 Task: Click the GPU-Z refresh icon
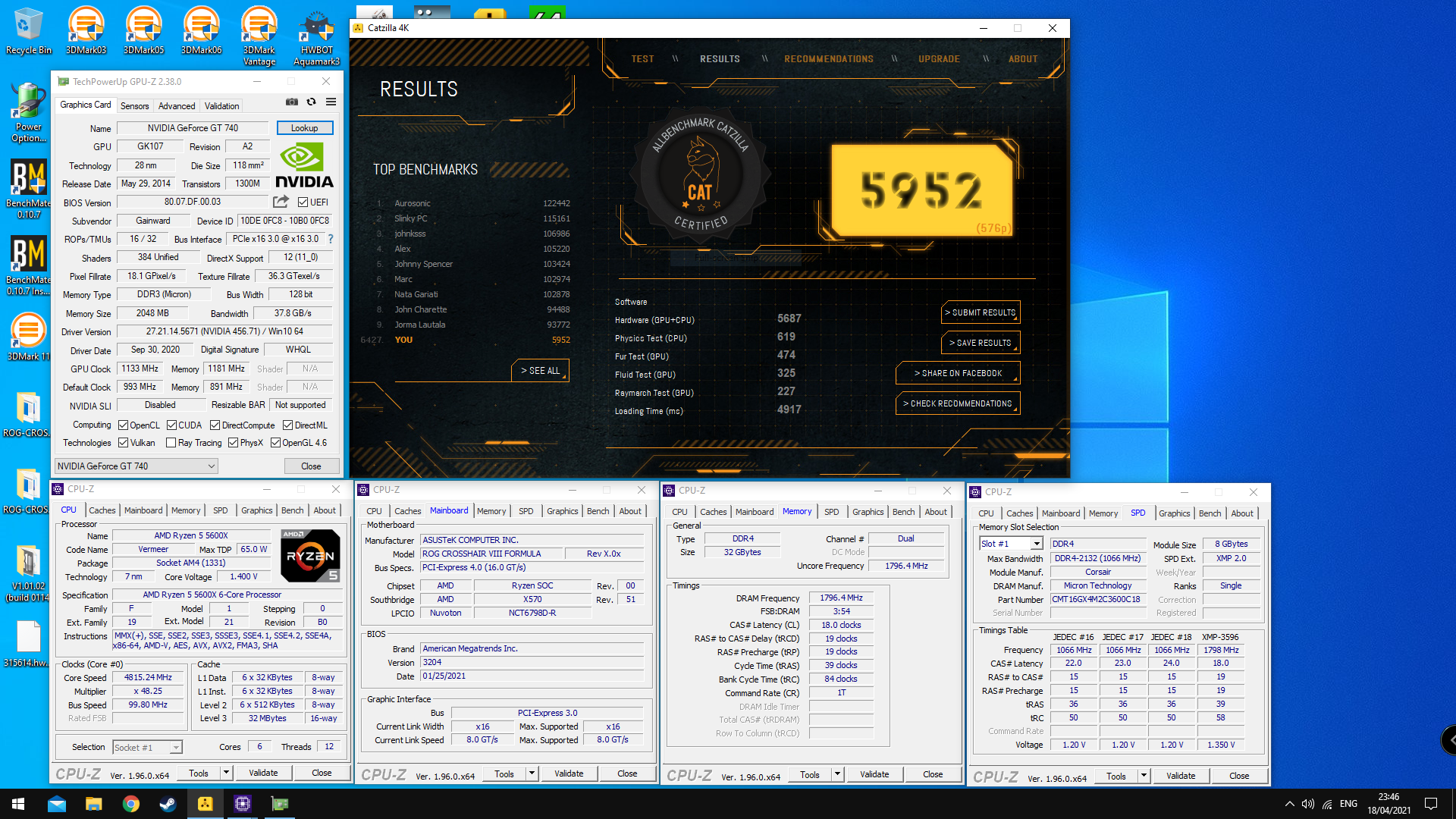tap(311, 102)
